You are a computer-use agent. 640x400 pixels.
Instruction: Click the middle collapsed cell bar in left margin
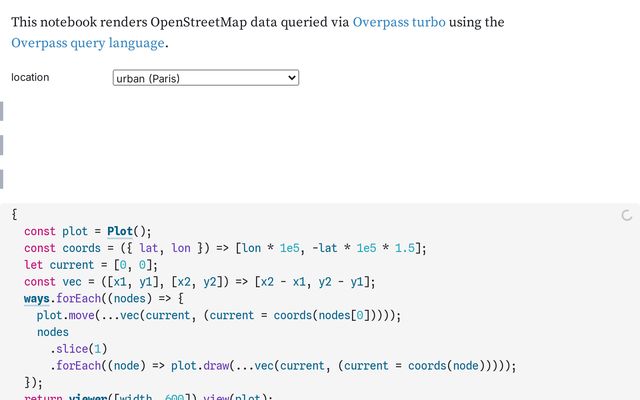pos(2,145)
